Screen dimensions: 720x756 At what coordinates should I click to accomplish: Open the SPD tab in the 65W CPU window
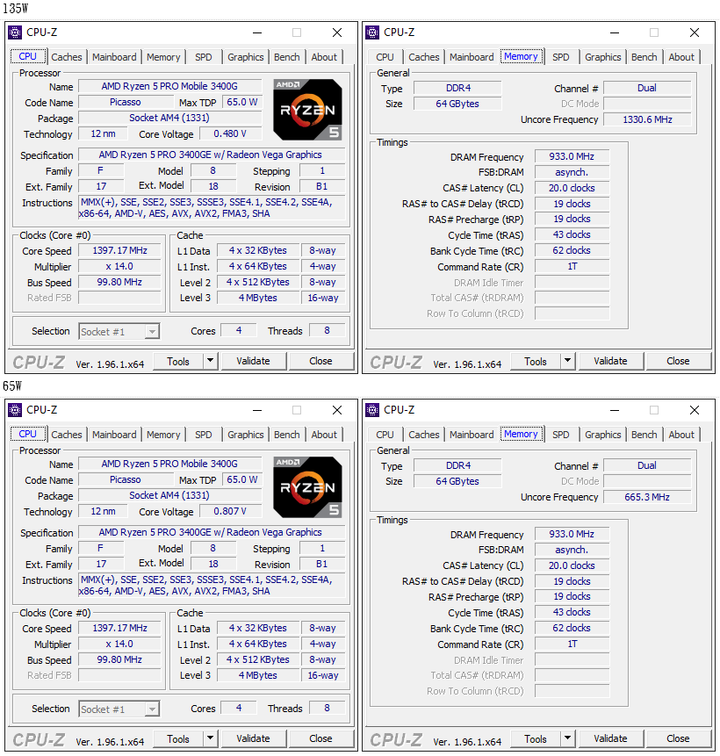click(x=204, y=434)
